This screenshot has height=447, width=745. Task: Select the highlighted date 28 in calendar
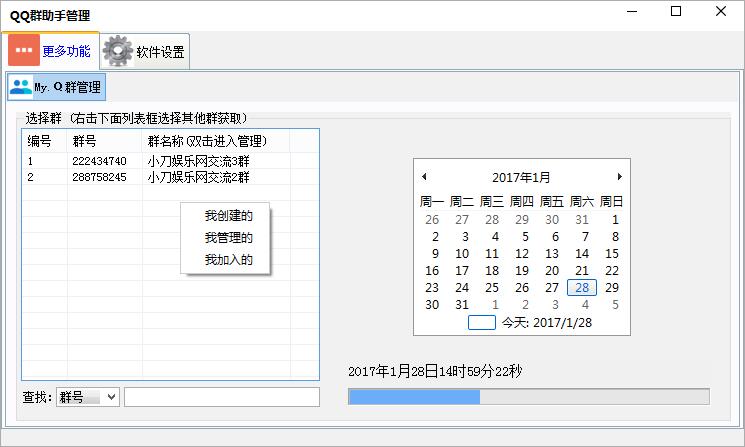coord(582,287)
